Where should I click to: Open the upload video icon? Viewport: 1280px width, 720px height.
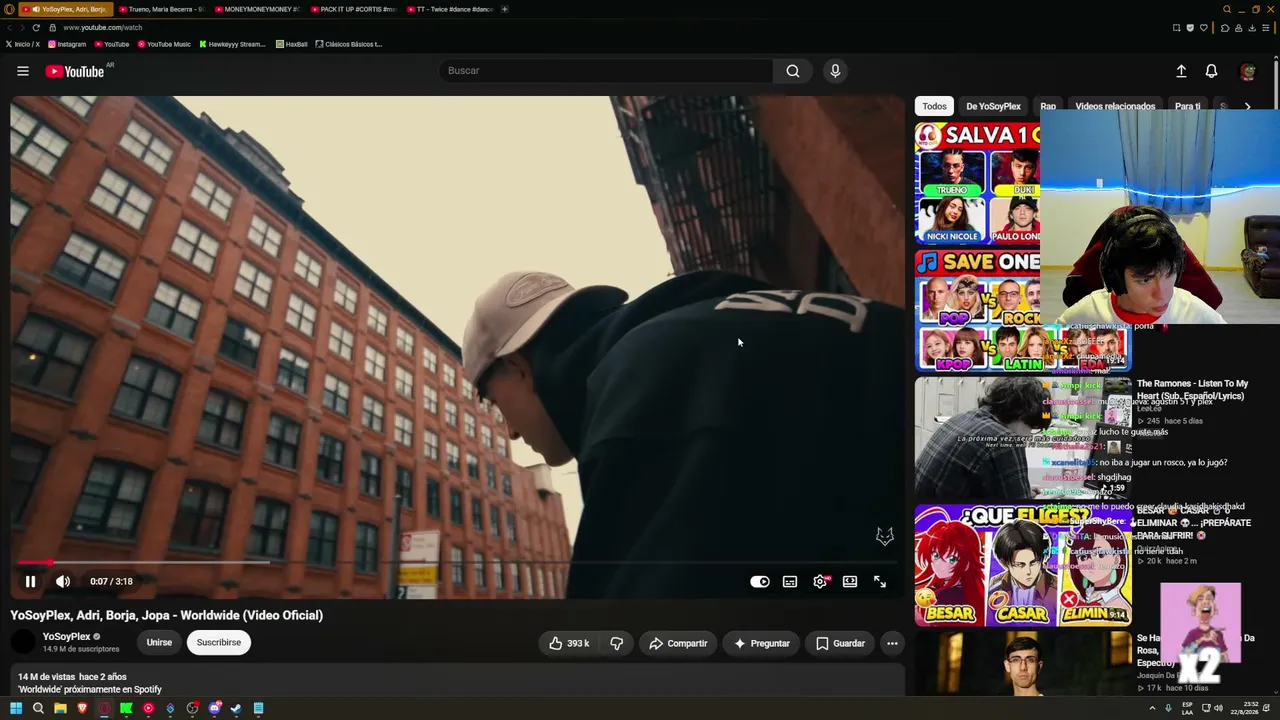[1181, 71]
